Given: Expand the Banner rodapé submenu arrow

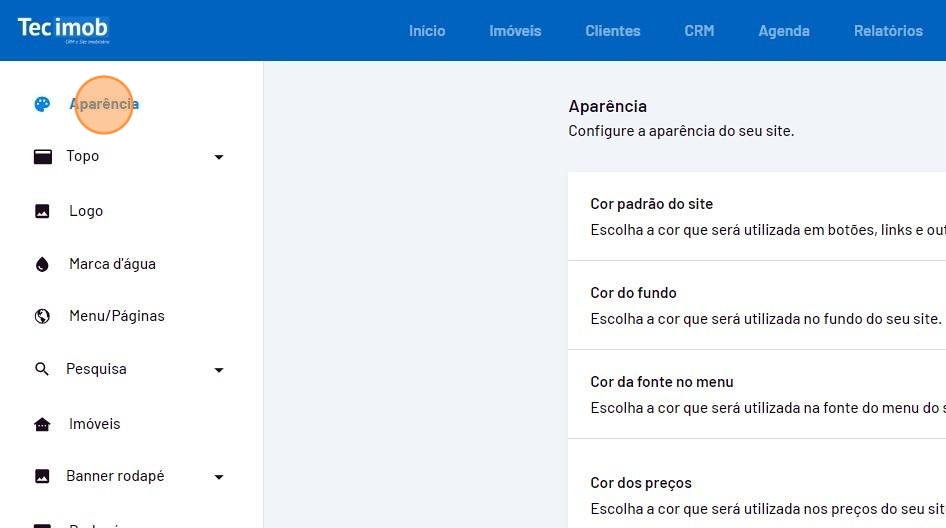Looking at the screenshot, I should pyautogui.click(x=219, y=477).
